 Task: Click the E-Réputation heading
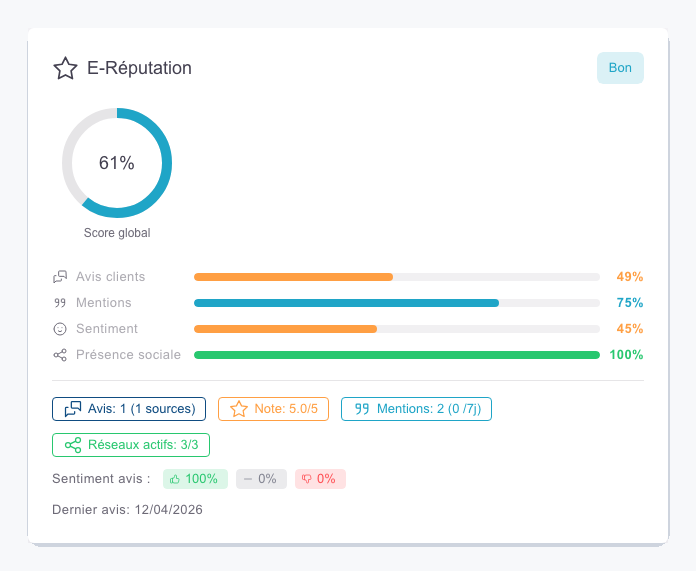click(139, 68)
